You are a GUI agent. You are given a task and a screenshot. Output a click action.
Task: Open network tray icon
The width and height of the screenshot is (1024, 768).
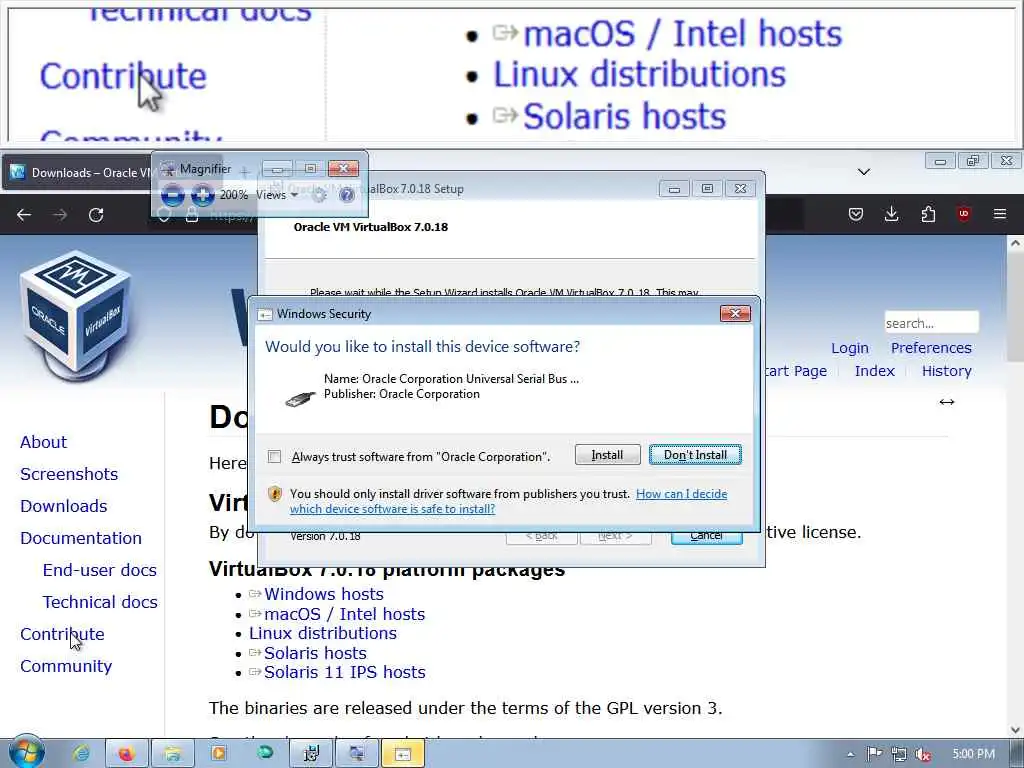tap(899, 754)
